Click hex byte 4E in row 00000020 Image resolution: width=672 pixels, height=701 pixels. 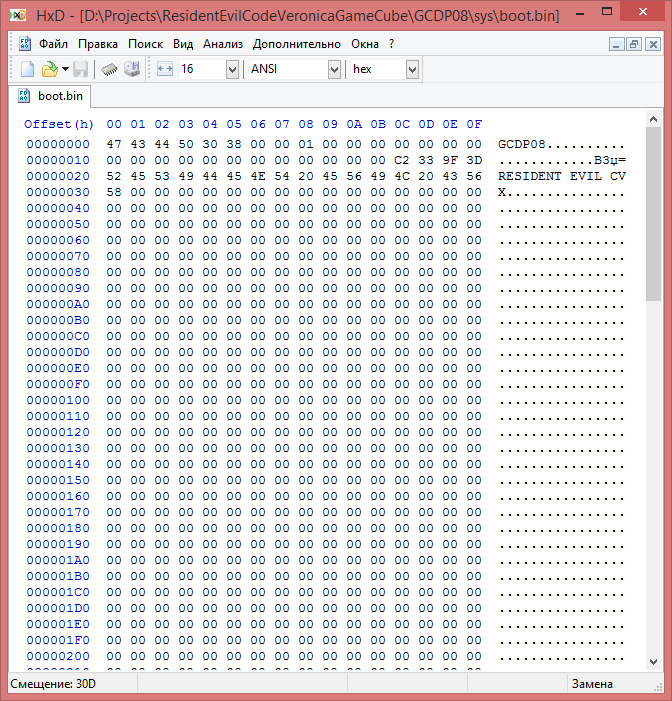[x=258, y=176]
